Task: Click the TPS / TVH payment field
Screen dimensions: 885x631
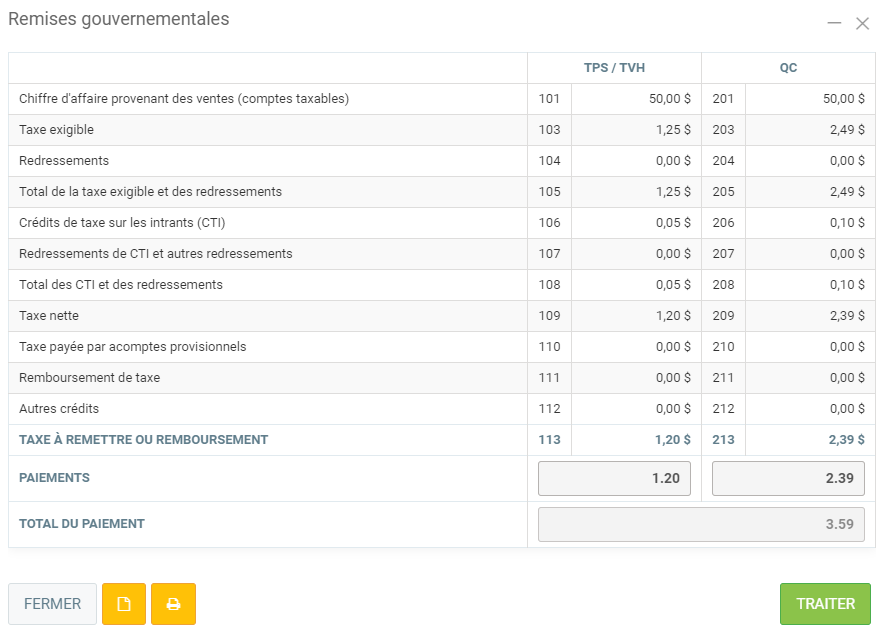Action: click(614, 478)
